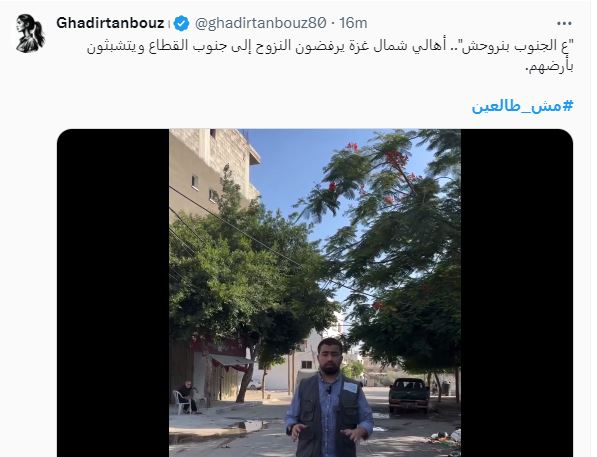Viewport: 597px width, 457px height.
Task: Open the @ghadirtanbouz80 handle link
Action: (x=260, y=23)
